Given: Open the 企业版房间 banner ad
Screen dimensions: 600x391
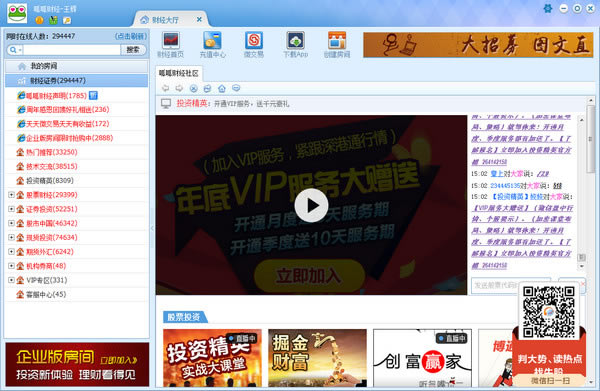Looking at the screenshot, I should coord(77,364).
